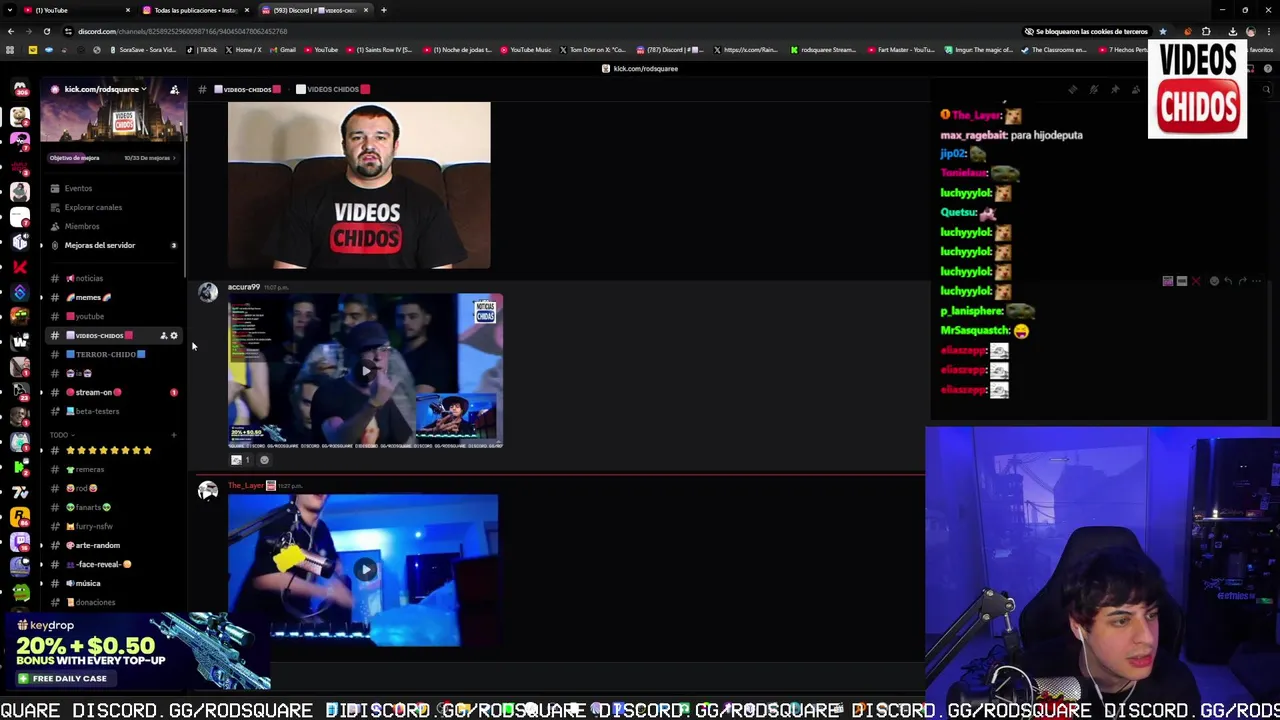Play The_Layer video attachment
1280x720 pixels.
click(365, 570)
